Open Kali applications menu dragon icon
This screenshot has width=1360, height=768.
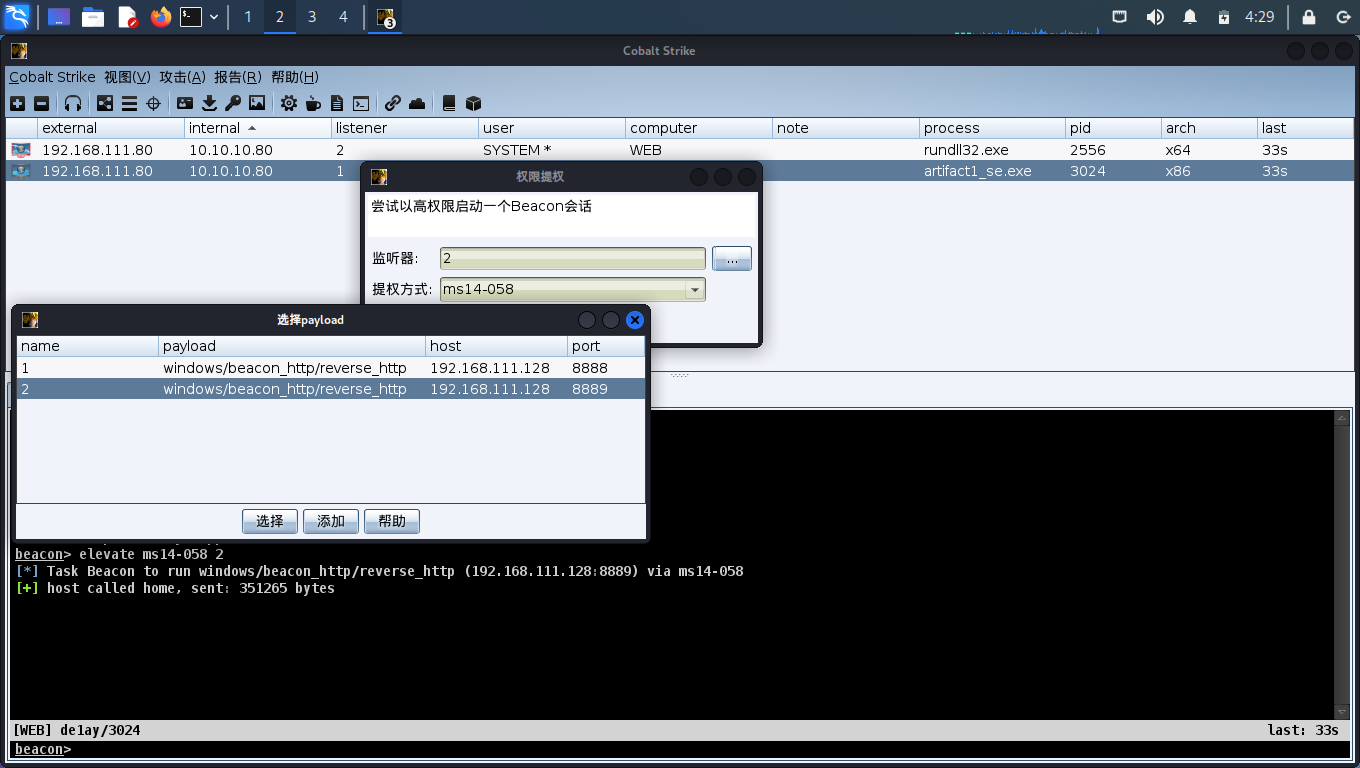[17, 16]
